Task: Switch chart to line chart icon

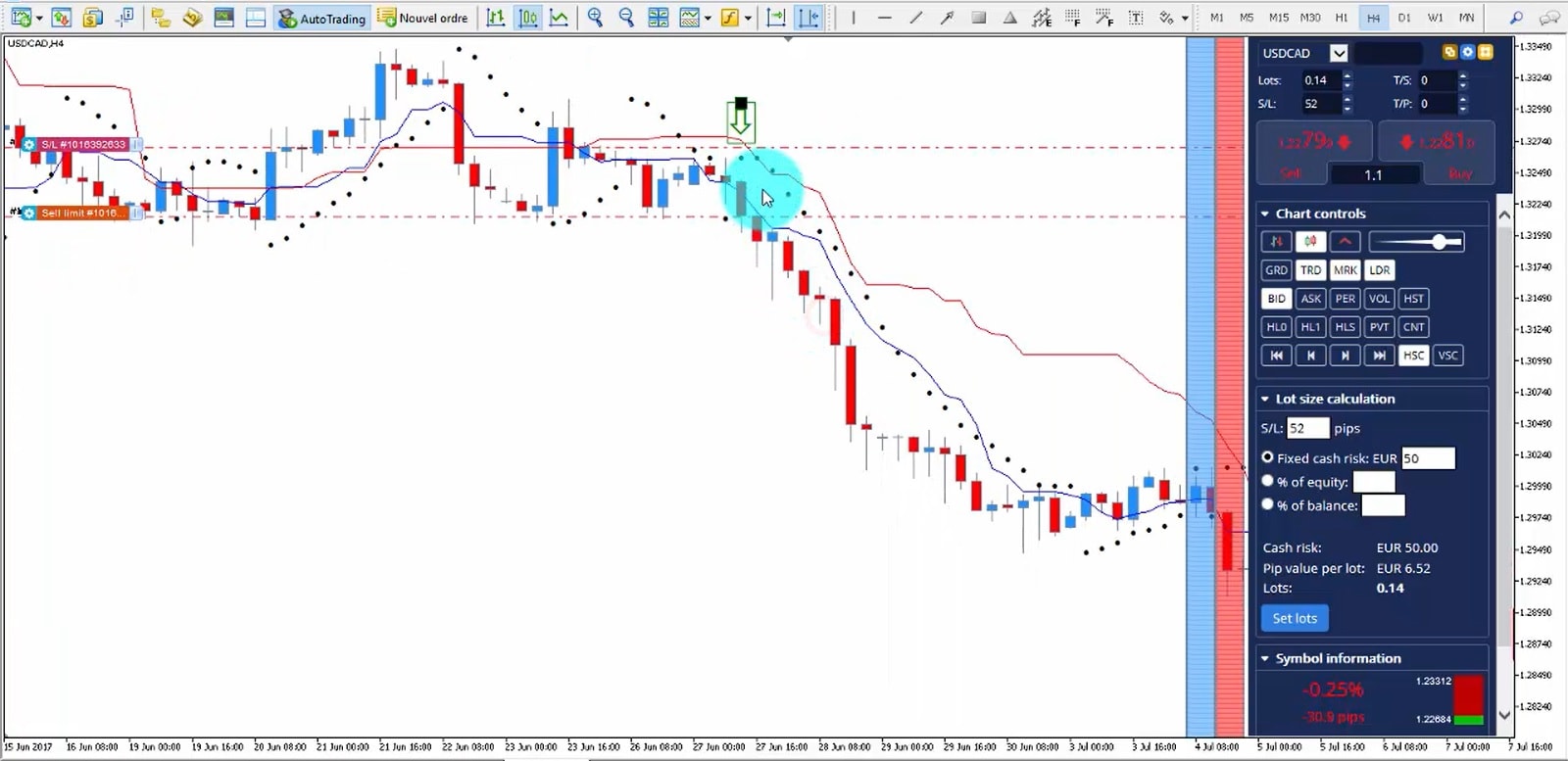Action: (559, 18)
